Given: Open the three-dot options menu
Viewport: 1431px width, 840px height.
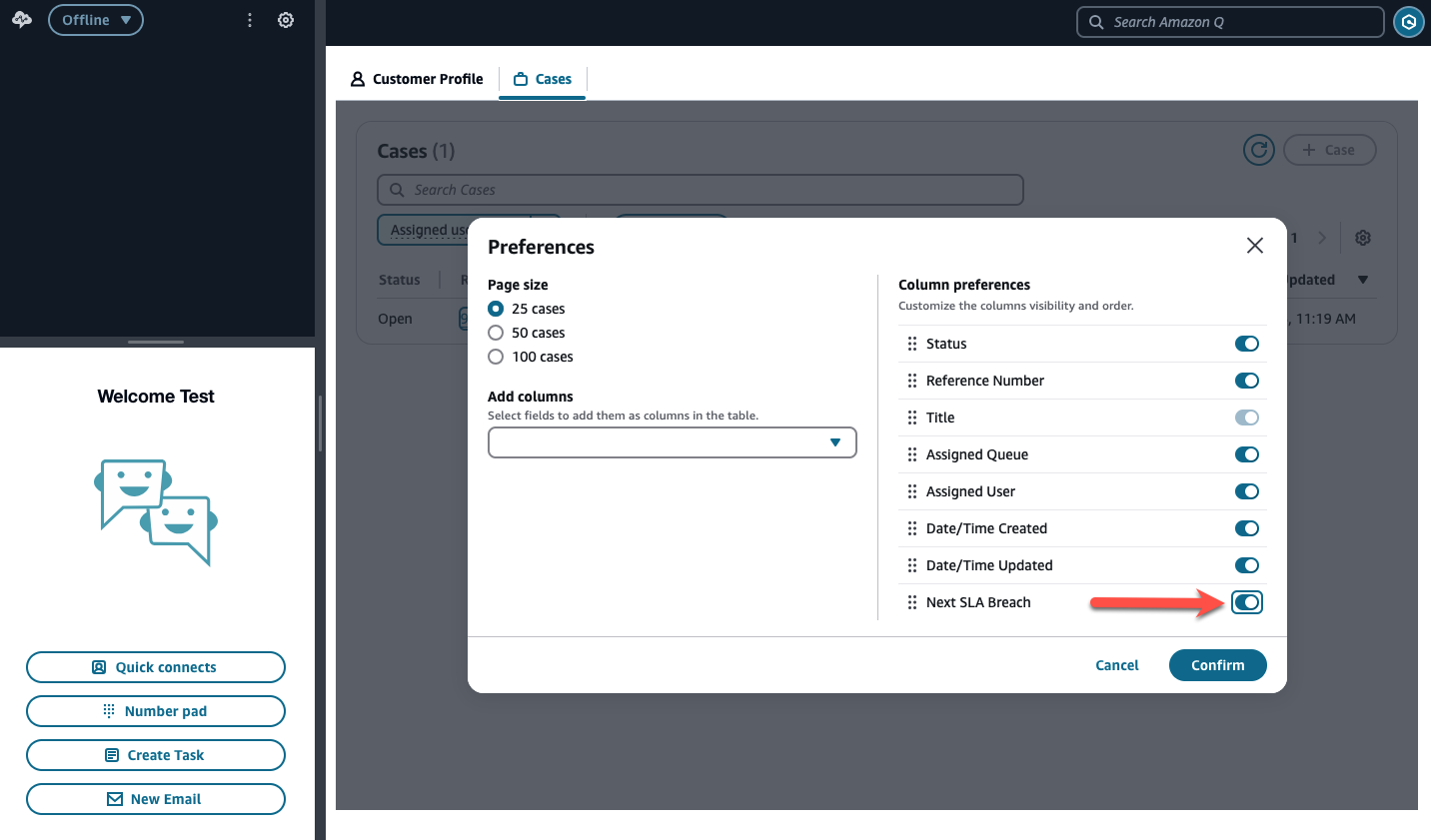Looking at the screenshot, I should coord(250,20).
